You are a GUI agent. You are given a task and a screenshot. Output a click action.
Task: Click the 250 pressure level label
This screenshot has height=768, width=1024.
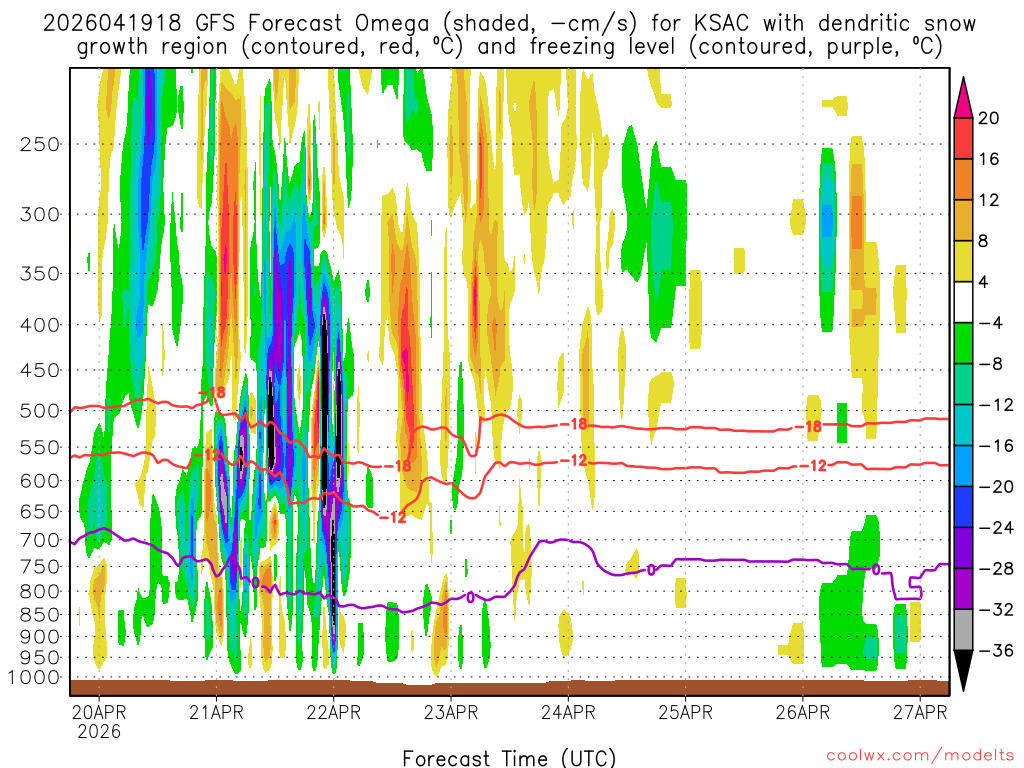40,144
